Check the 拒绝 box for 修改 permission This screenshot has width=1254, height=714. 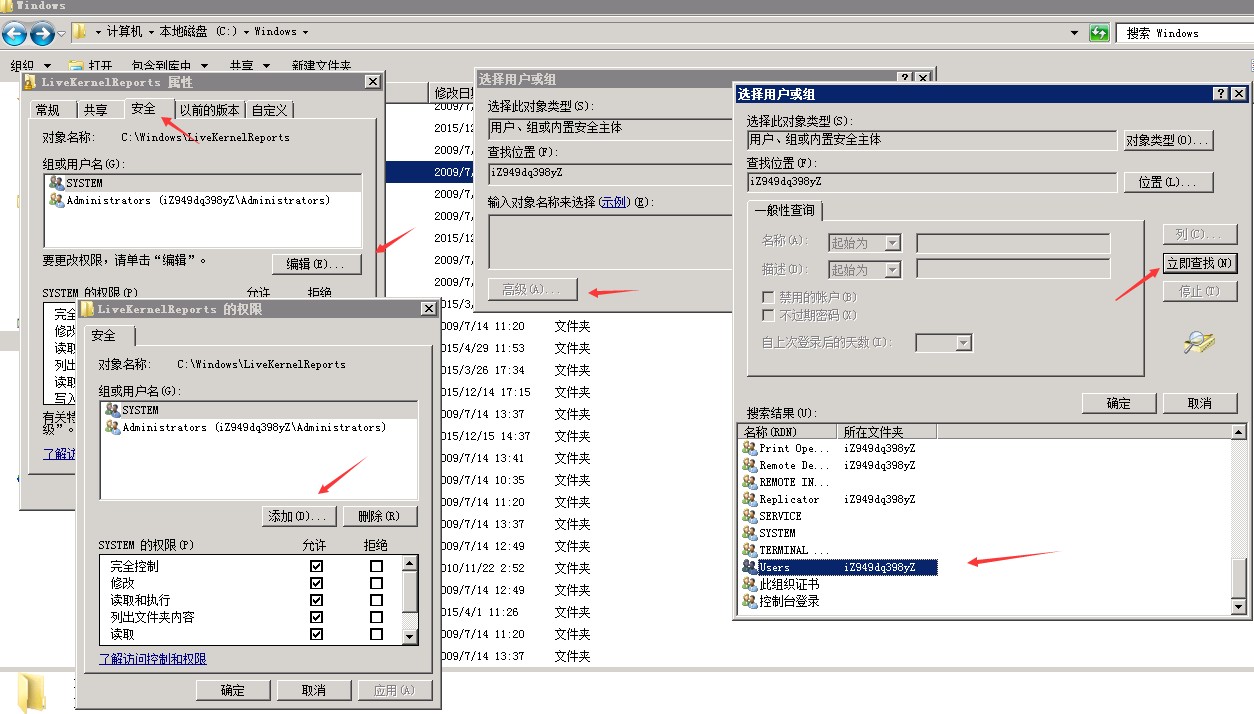point(376,583)
